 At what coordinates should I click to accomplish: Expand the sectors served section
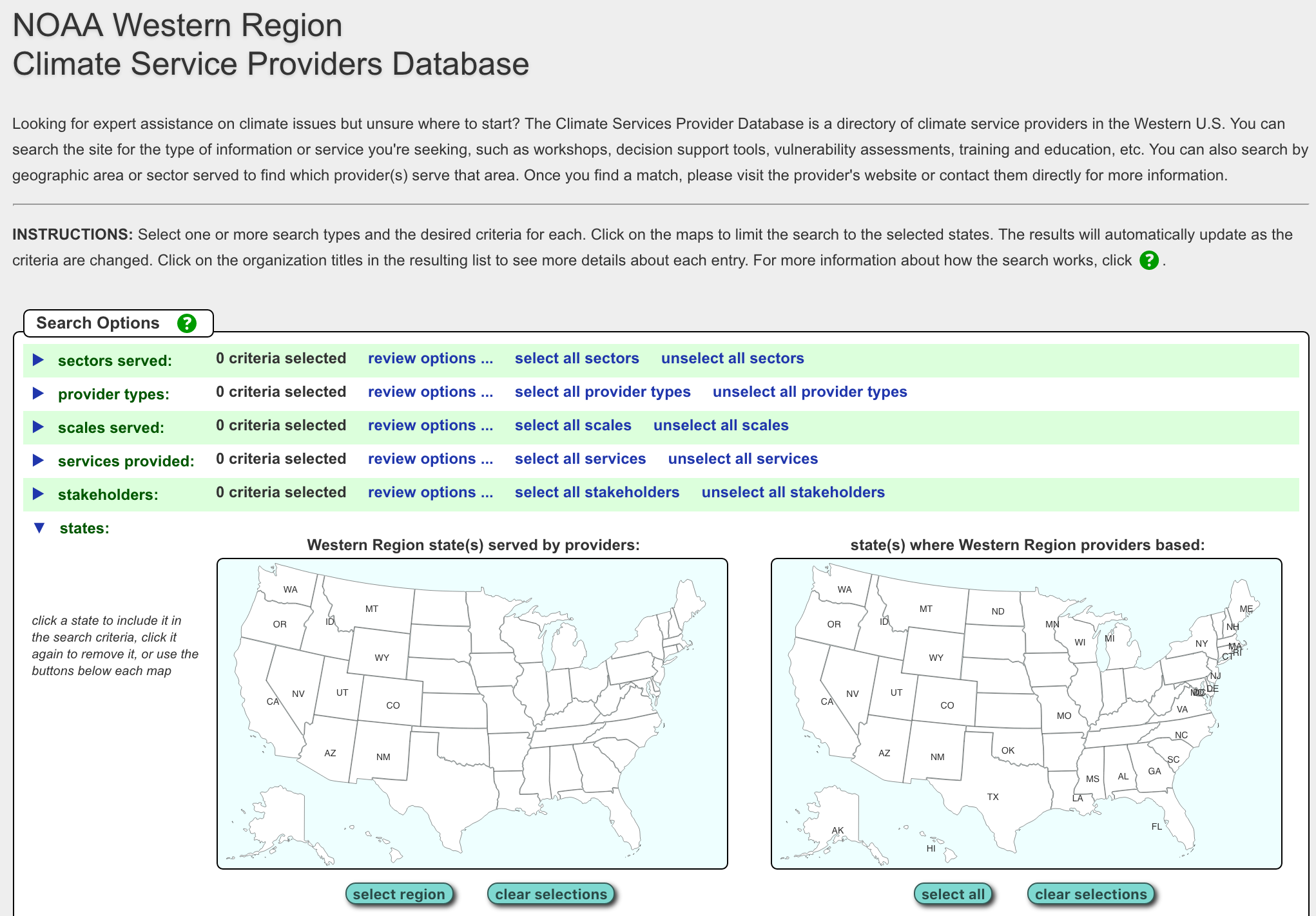(38, 360)
